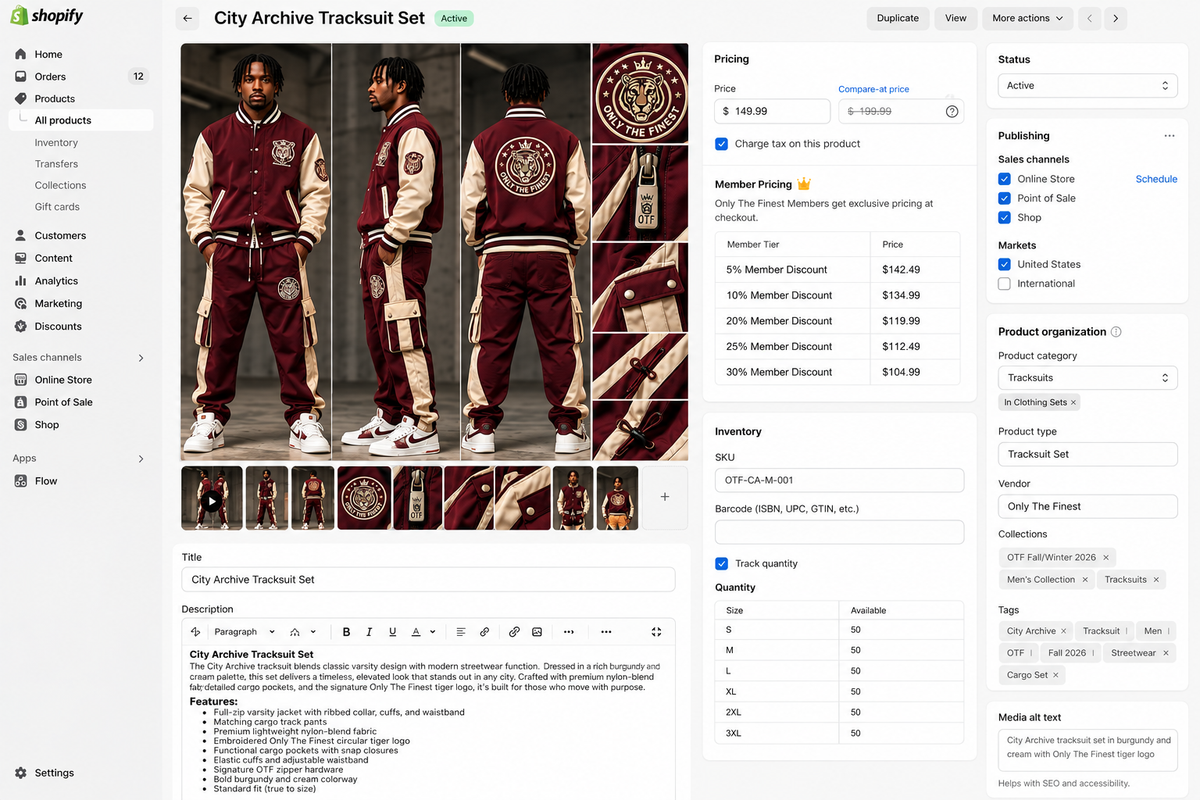
Task: Expand Apps section in sidebar
Action: [x=140, y=458]
